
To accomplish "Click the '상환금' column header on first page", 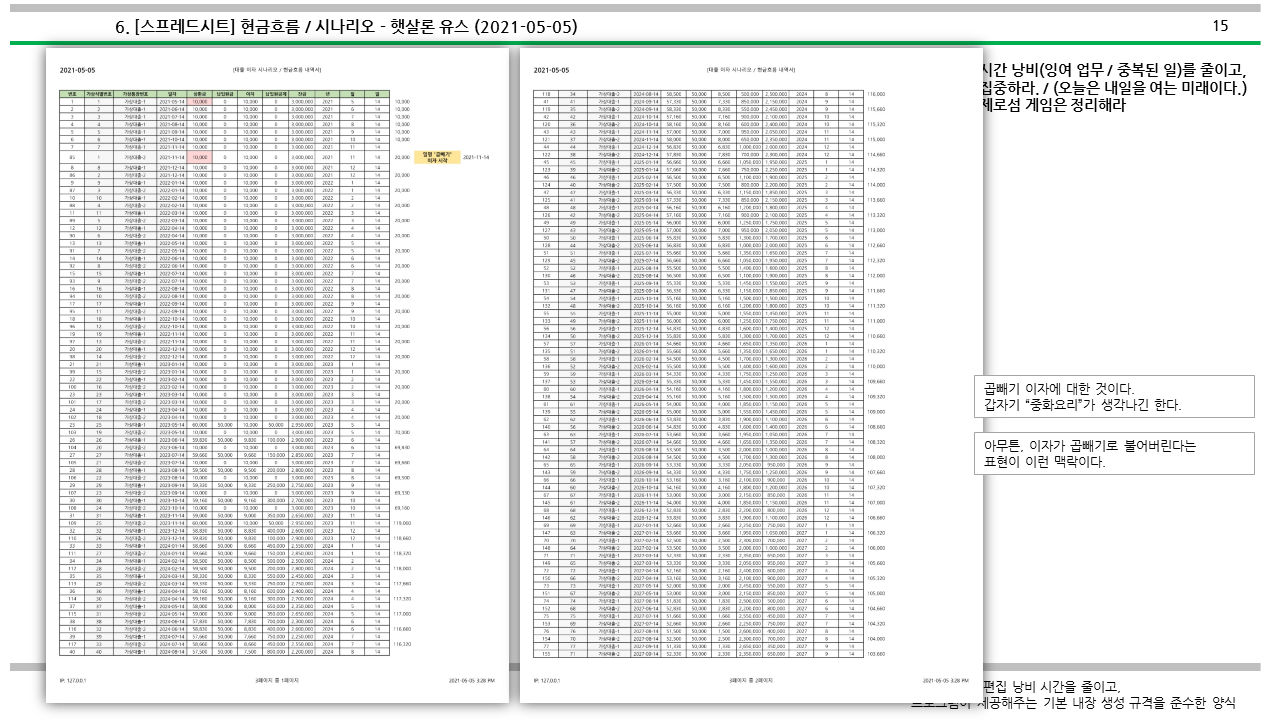I will [200, 94].
